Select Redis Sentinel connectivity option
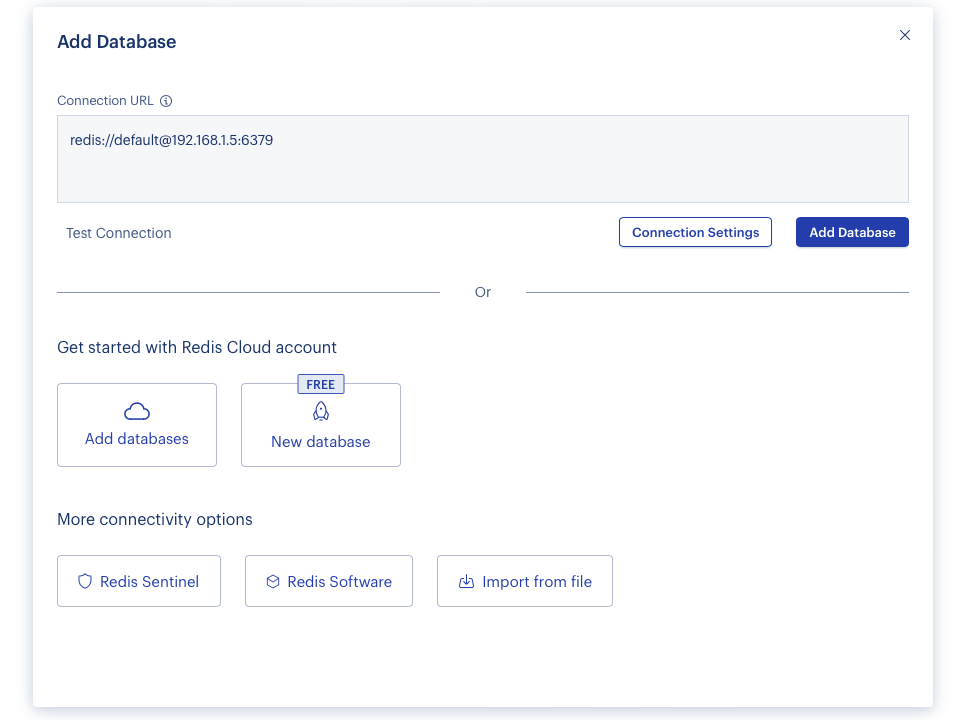954x720 pixels. pyautogui.click(x=139, y=581)
